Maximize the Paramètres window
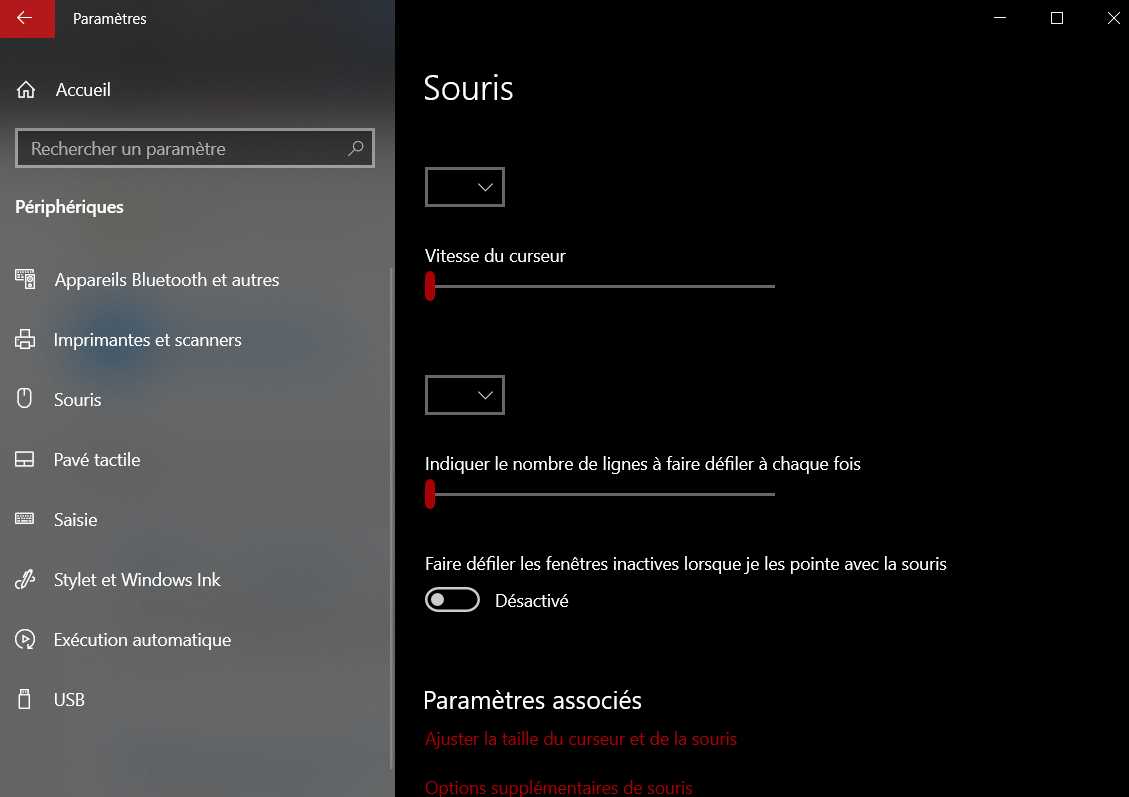 click(x=1056, y=18)
